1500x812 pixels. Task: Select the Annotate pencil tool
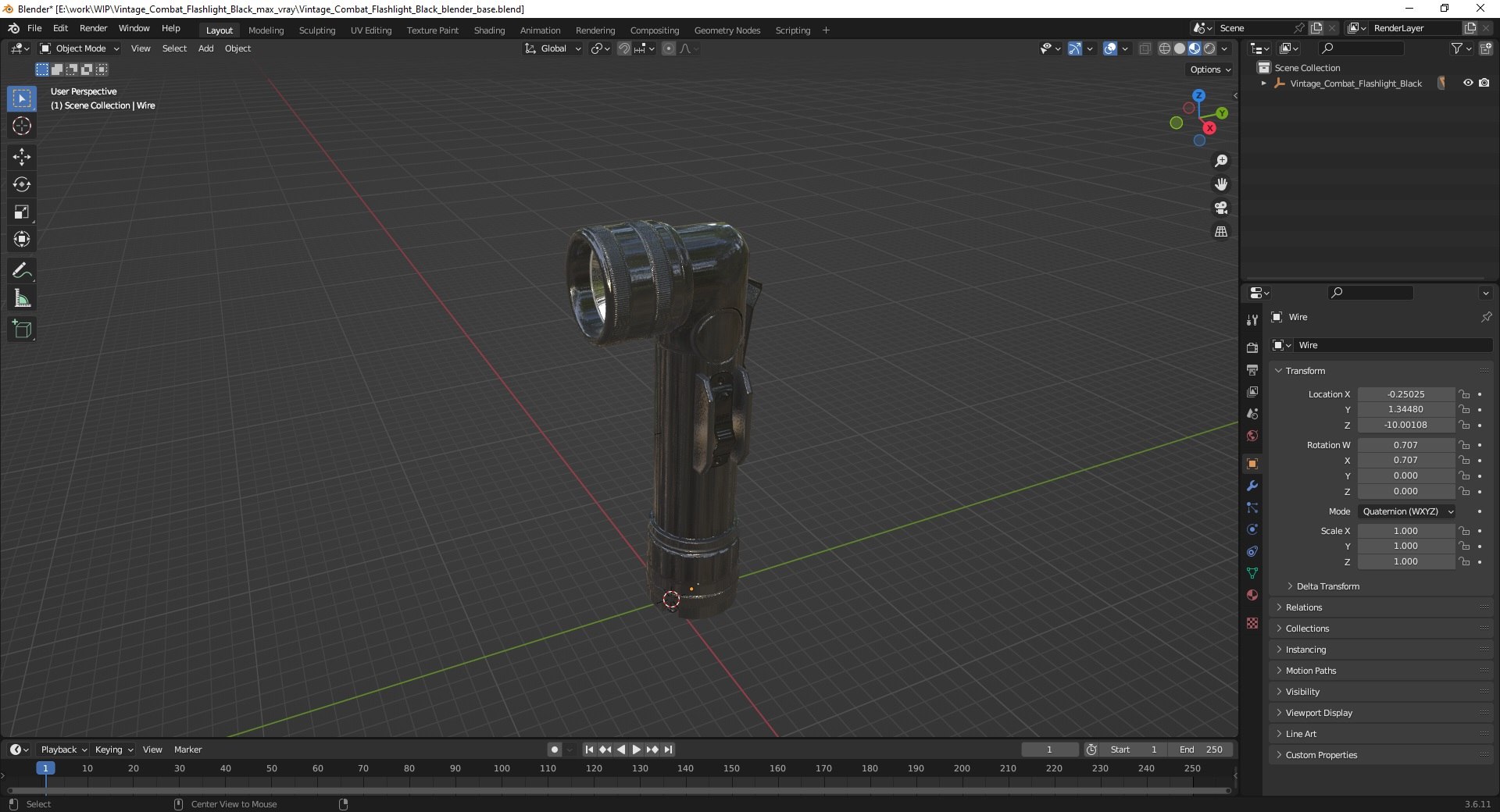(x=22, y=271)
